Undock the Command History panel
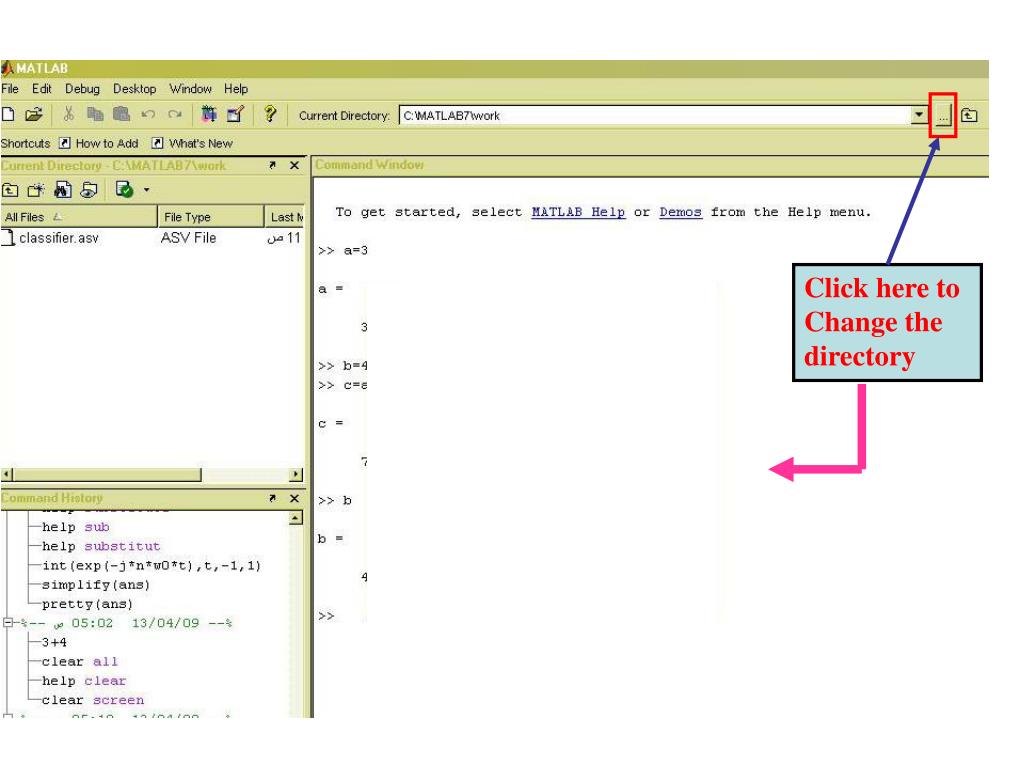The height and width of the screenshot is (768, 1024). (x=272, y=498)
